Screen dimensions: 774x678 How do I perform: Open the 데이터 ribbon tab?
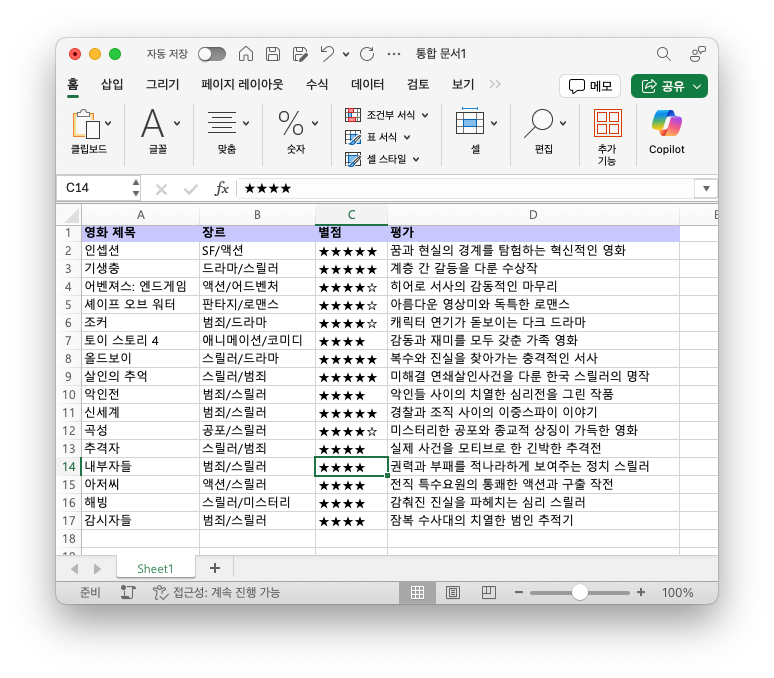(368, 85)
